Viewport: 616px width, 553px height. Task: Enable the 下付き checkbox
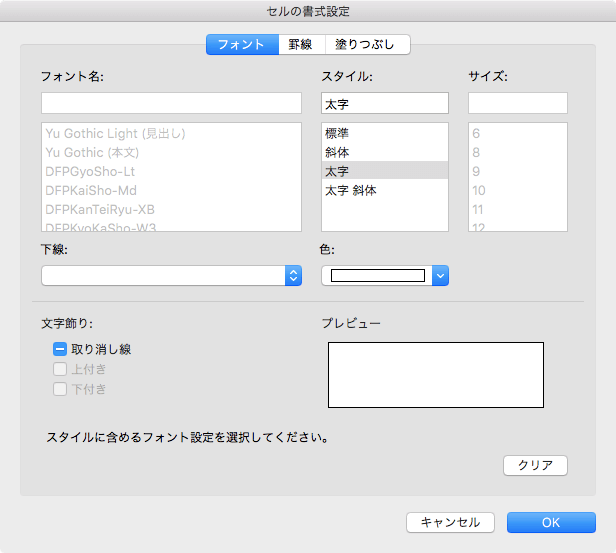[x=60, y=389]
